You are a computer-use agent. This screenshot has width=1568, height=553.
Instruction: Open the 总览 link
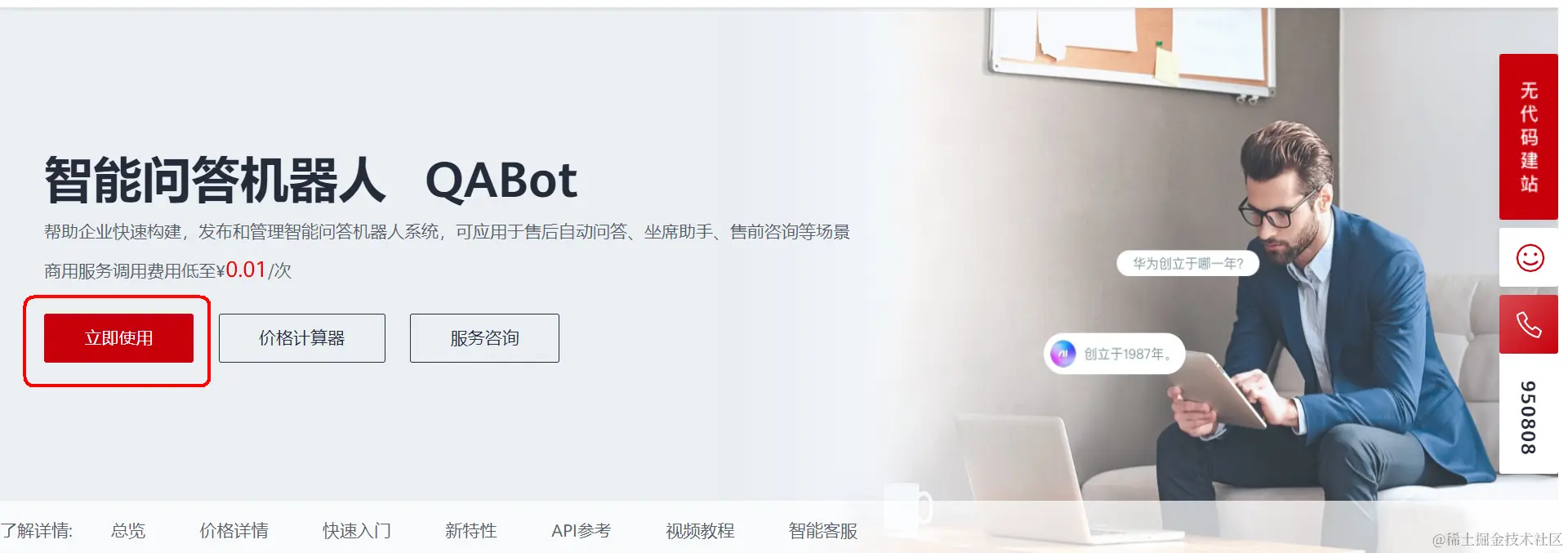coord(128,531)
